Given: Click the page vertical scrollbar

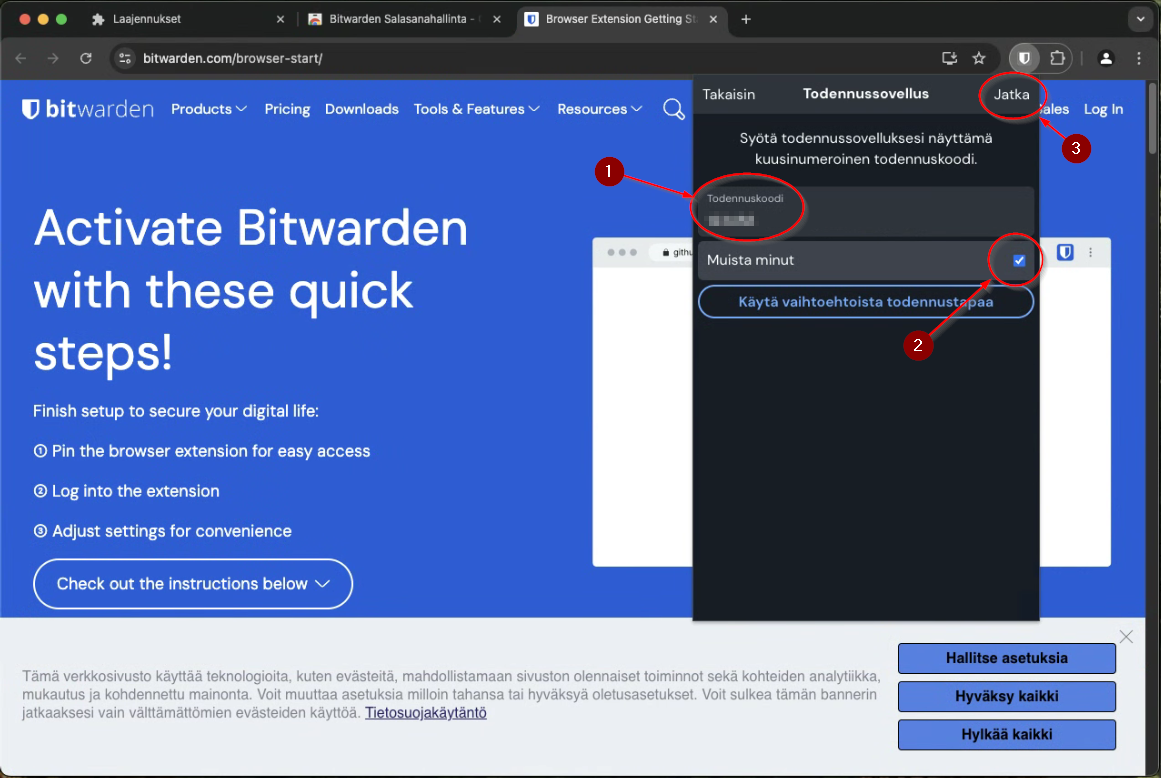Looking at the screenshot, I should tap(1153, 117).
